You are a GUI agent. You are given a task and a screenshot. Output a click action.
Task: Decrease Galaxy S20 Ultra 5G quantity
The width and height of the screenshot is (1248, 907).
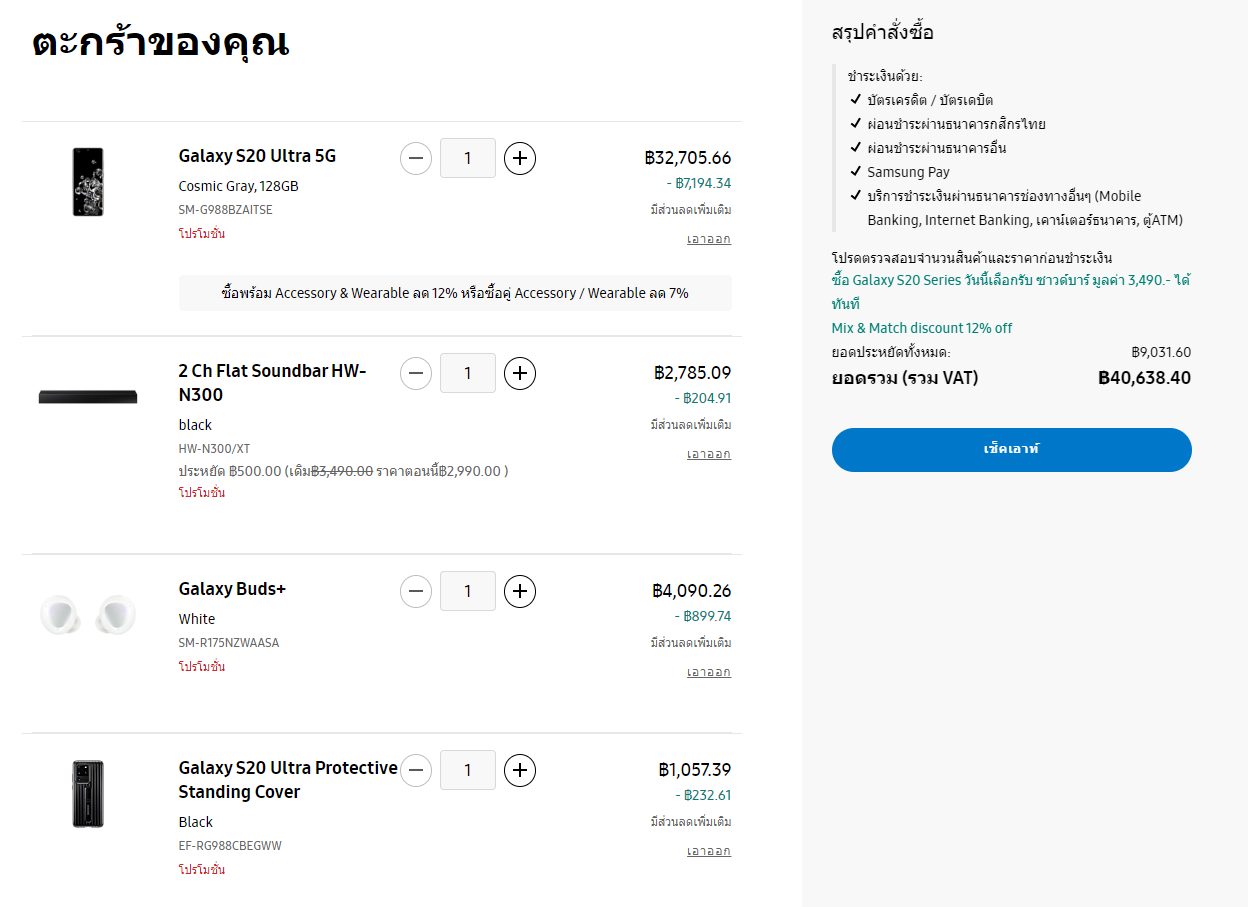[x=416, y=158]
